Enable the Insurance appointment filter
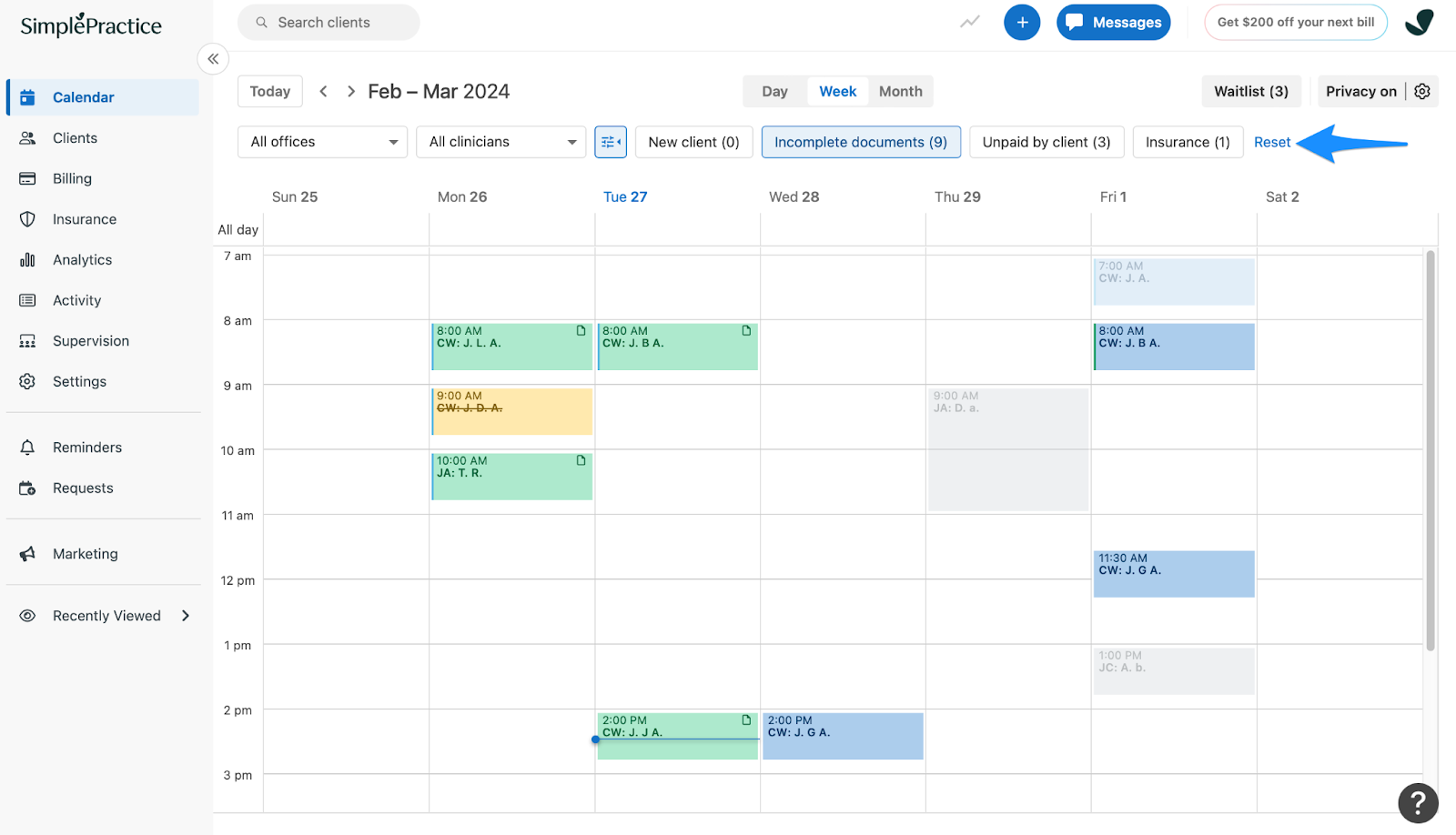This screenshot has height=835, width=1456. (1187, 142)
